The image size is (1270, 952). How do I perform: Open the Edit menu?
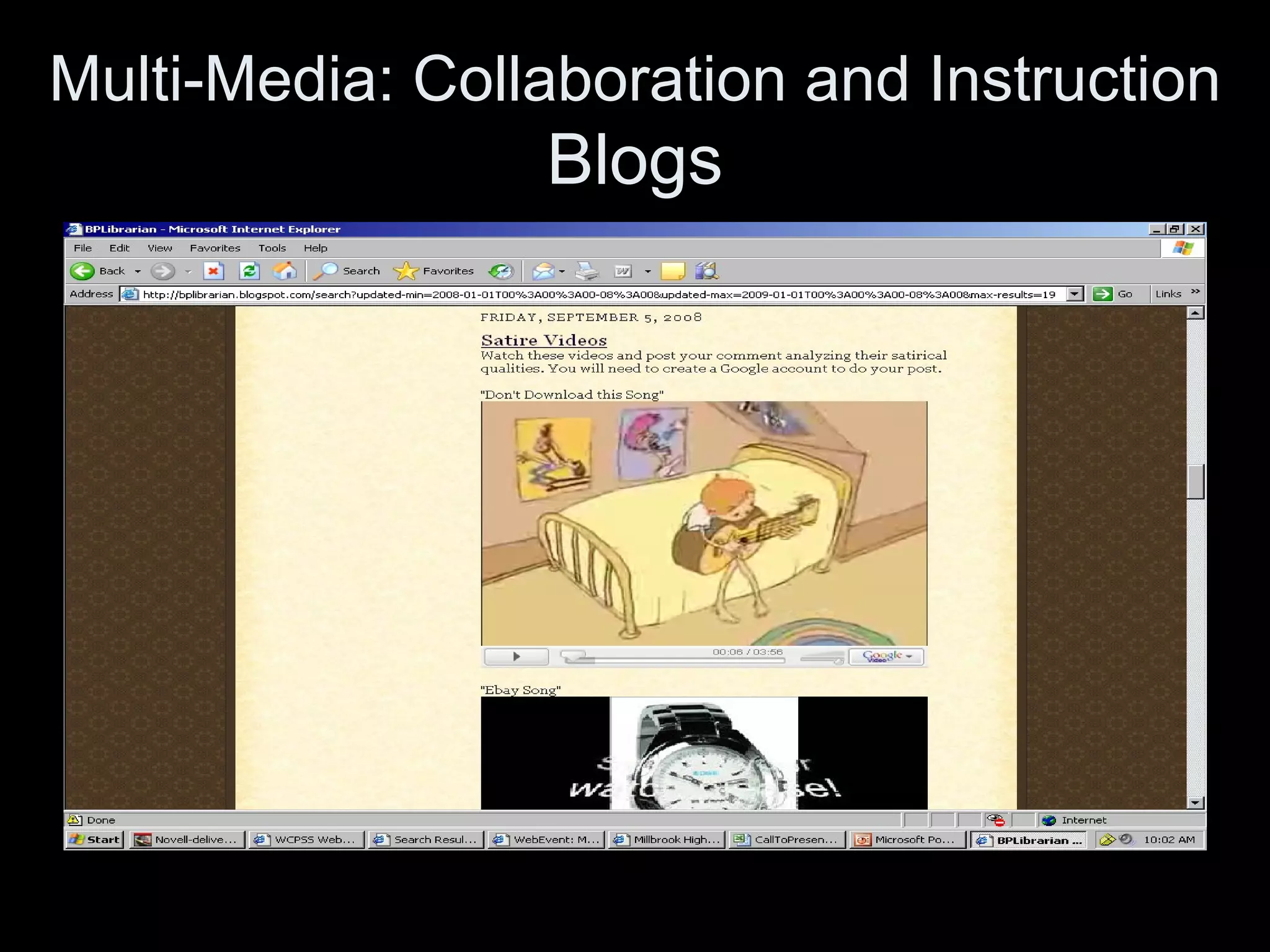click(119, 248)
